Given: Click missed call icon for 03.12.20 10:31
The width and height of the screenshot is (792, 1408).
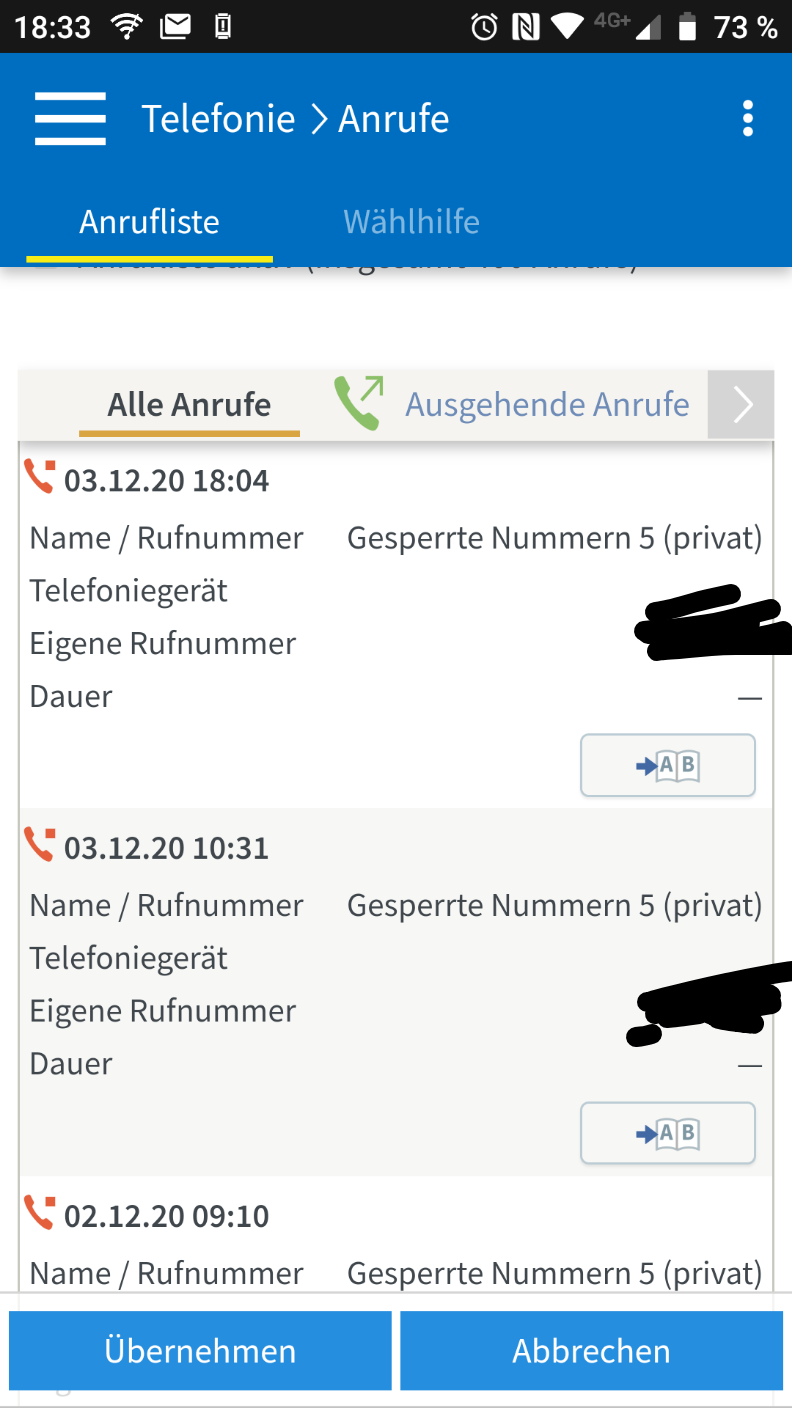Looking at the screenshot, I should [40, 845].
